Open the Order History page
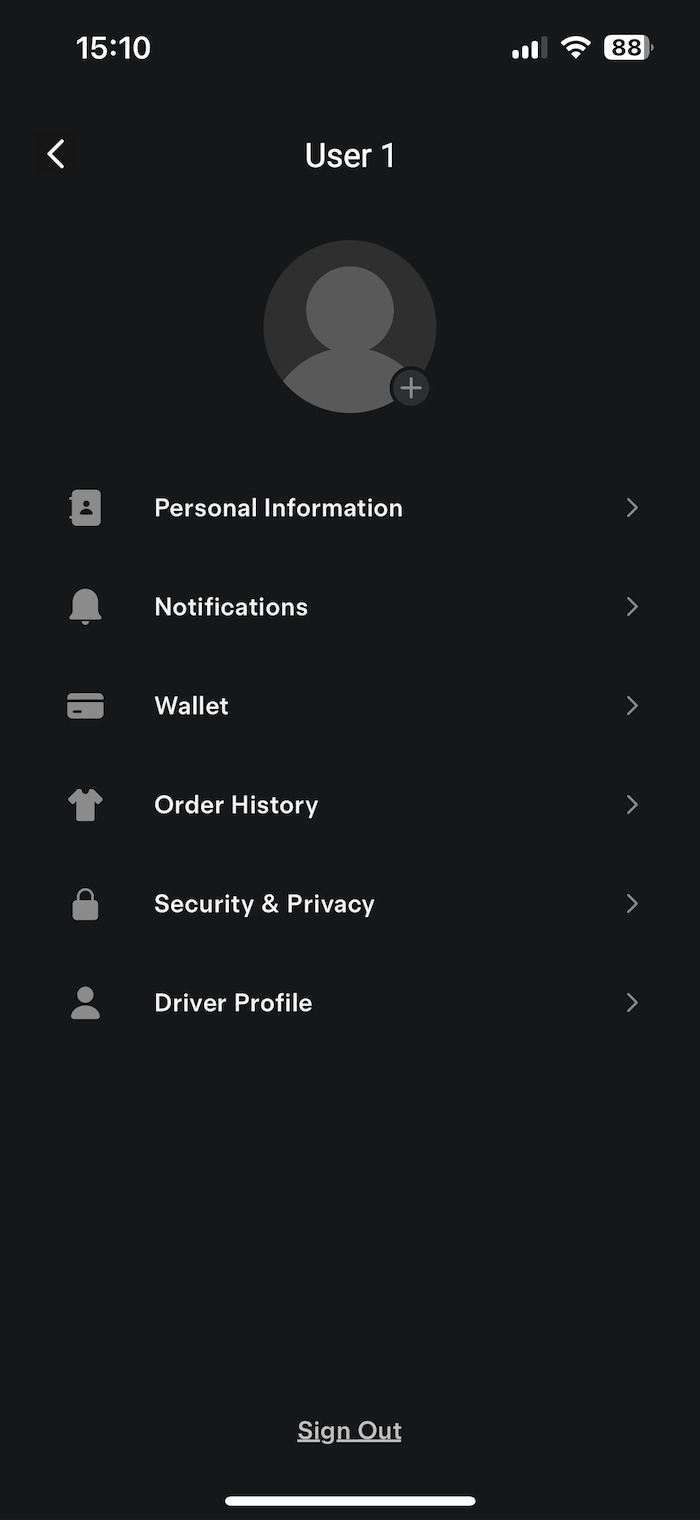The width and height of the screenshot is (700, 1520). pos(632,804)
